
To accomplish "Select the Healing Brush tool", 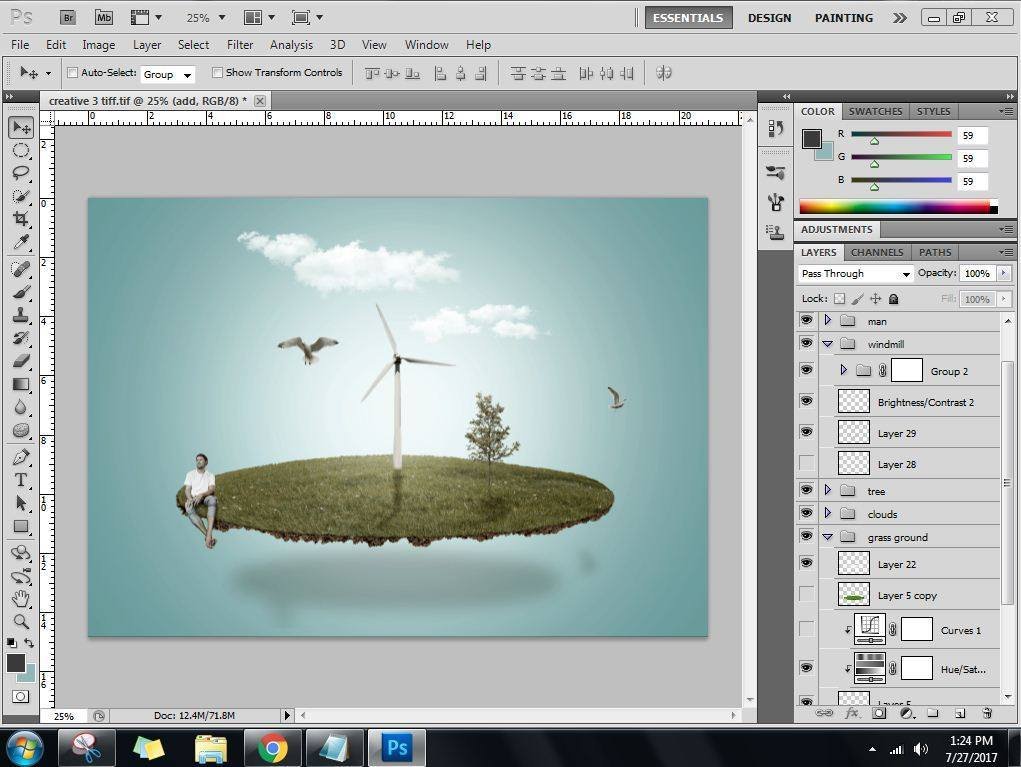I will pos(21,269).
